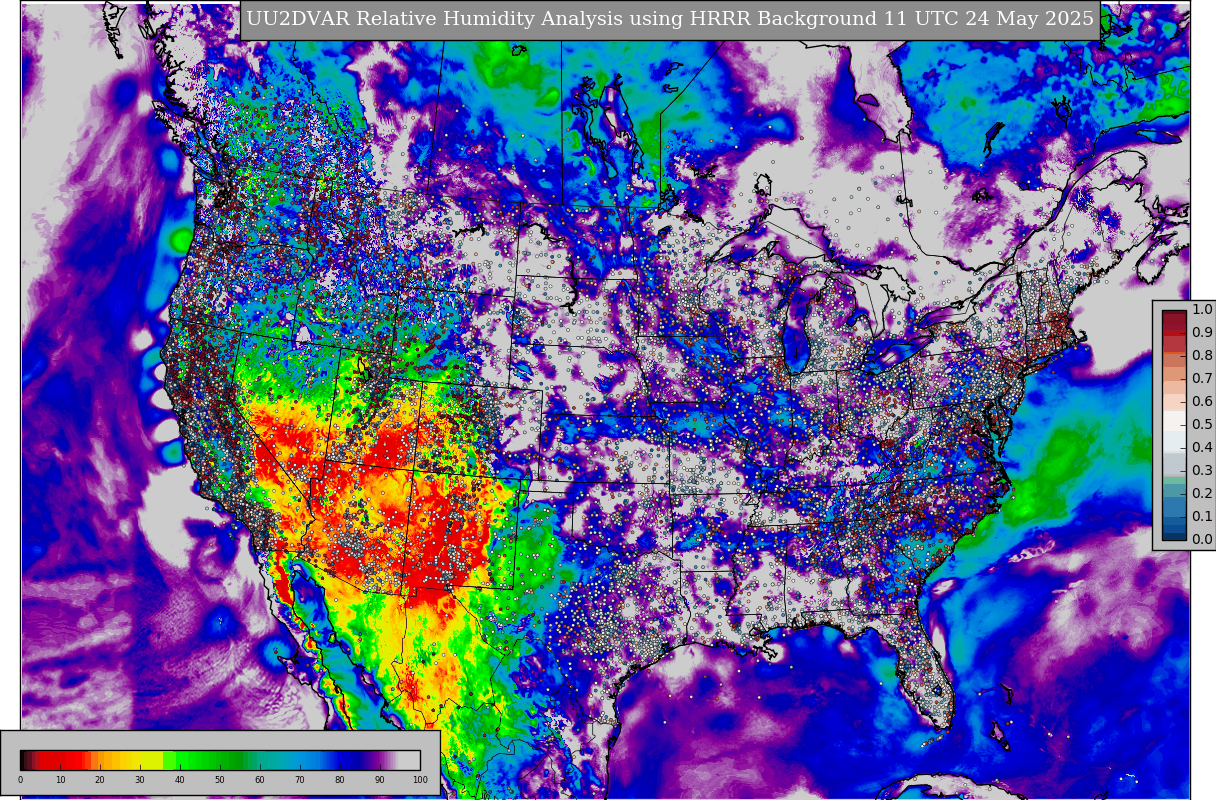Image resolution: width=1216 pixels, height=800 pixels.
Task: Pick the dark blue bottom segment of right colorbar
Action: pyautogui.click(x=1174, y=536)
